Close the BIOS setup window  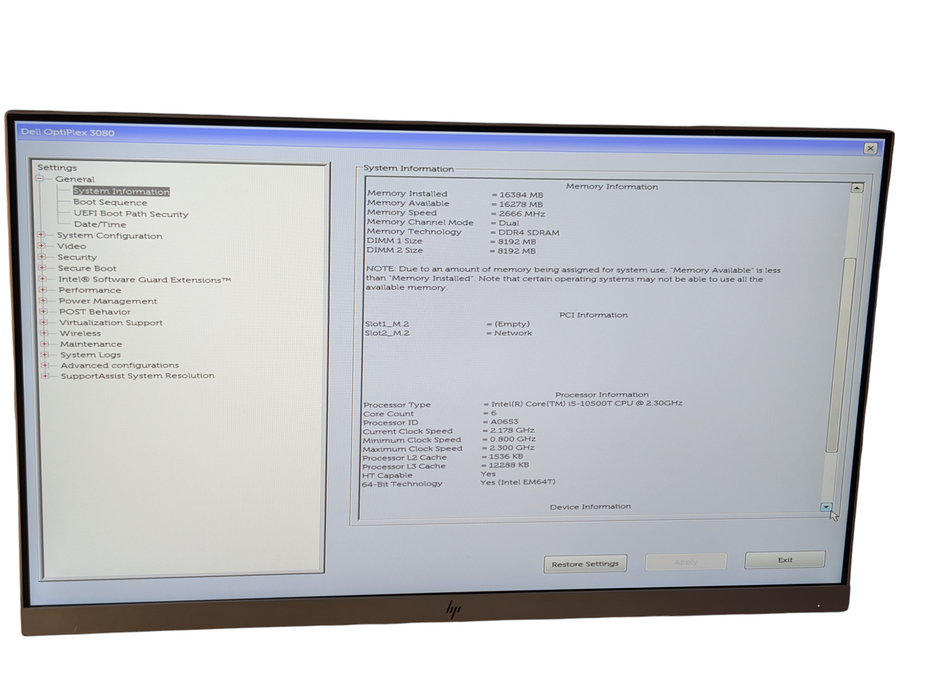(870, 148)
